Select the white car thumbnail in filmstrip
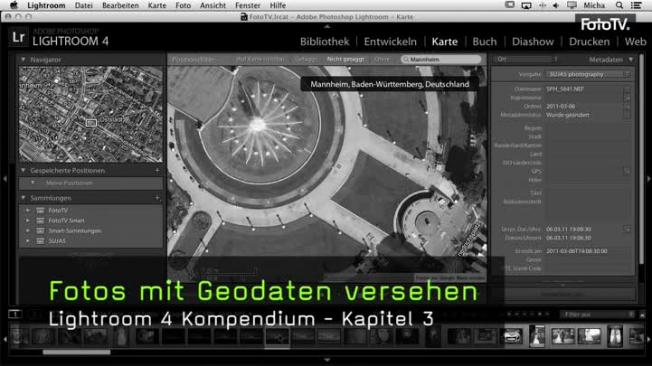This screenshot has width=652, height=366. (x=512, y=336)
